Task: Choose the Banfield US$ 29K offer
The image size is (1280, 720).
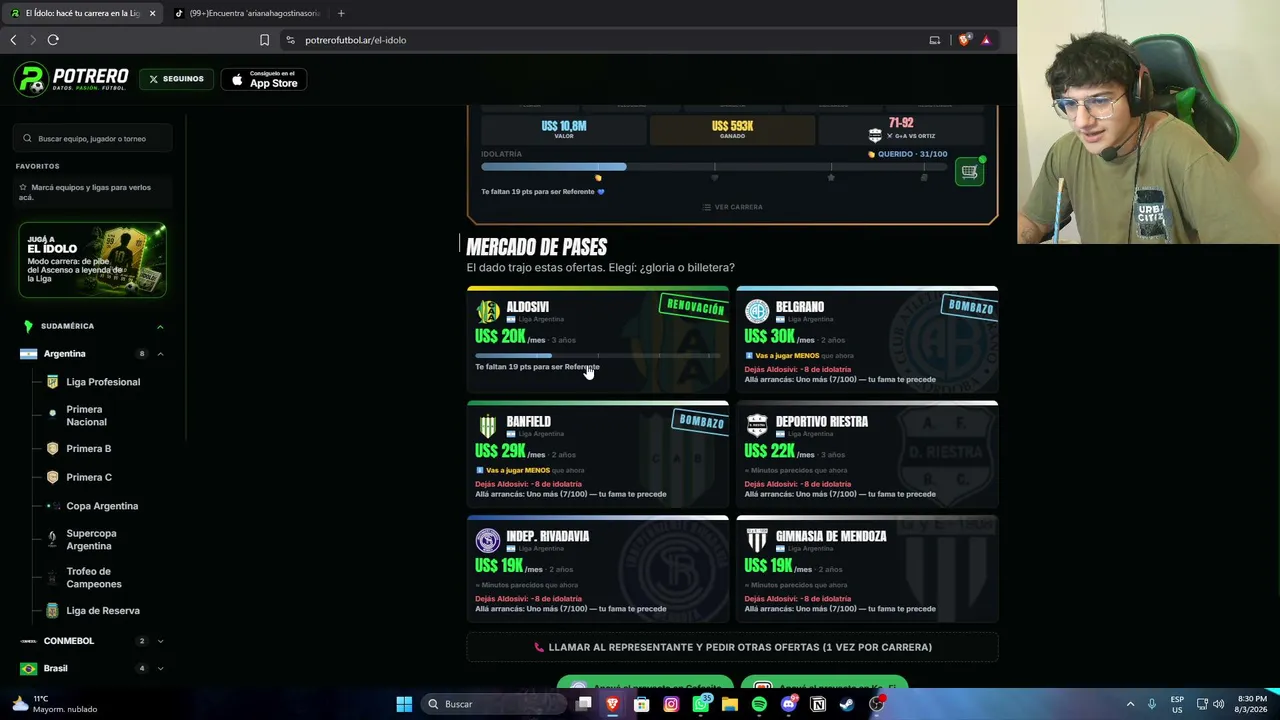Action: click(598, 455)
